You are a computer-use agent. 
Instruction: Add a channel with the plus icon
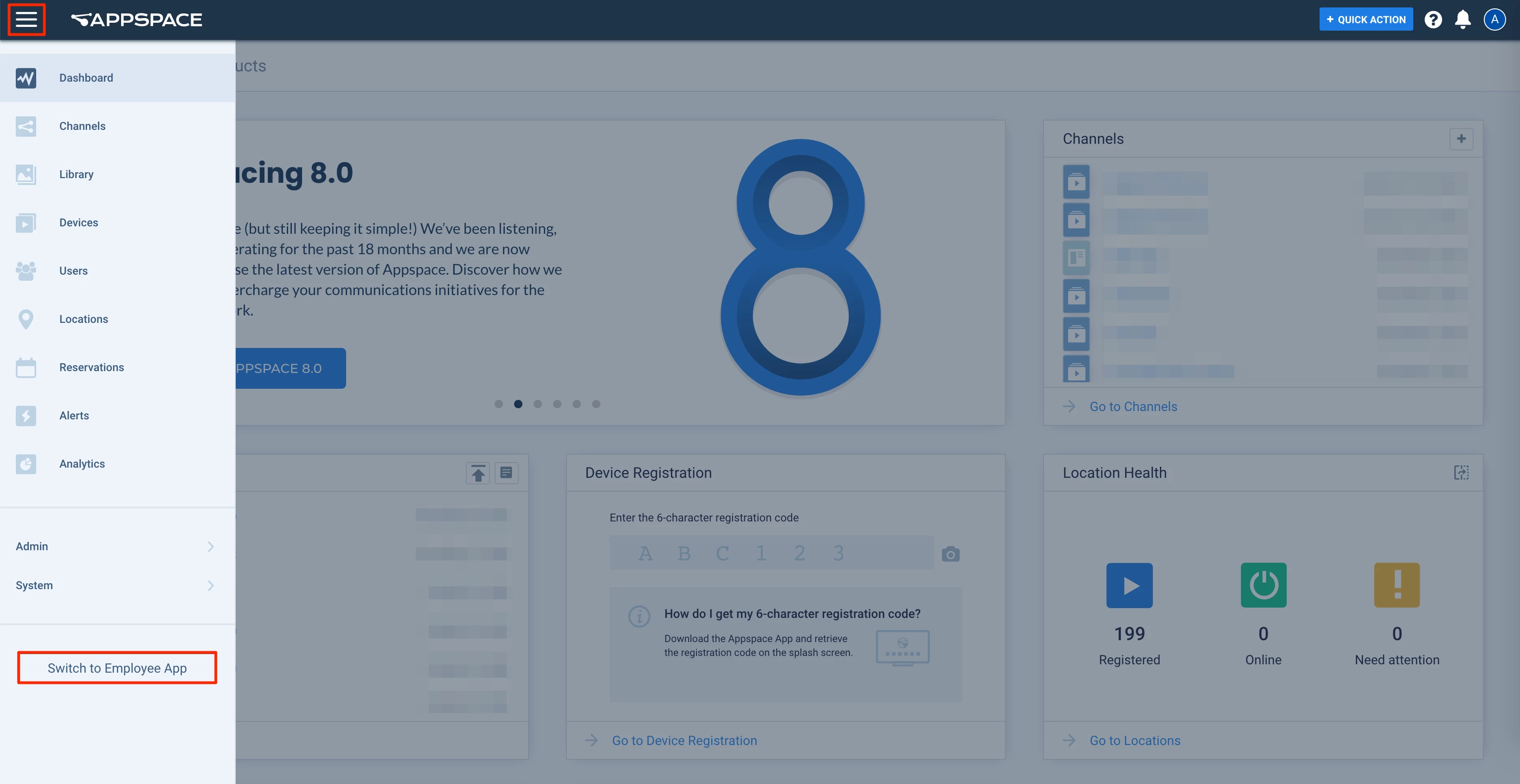(1461, 139)
